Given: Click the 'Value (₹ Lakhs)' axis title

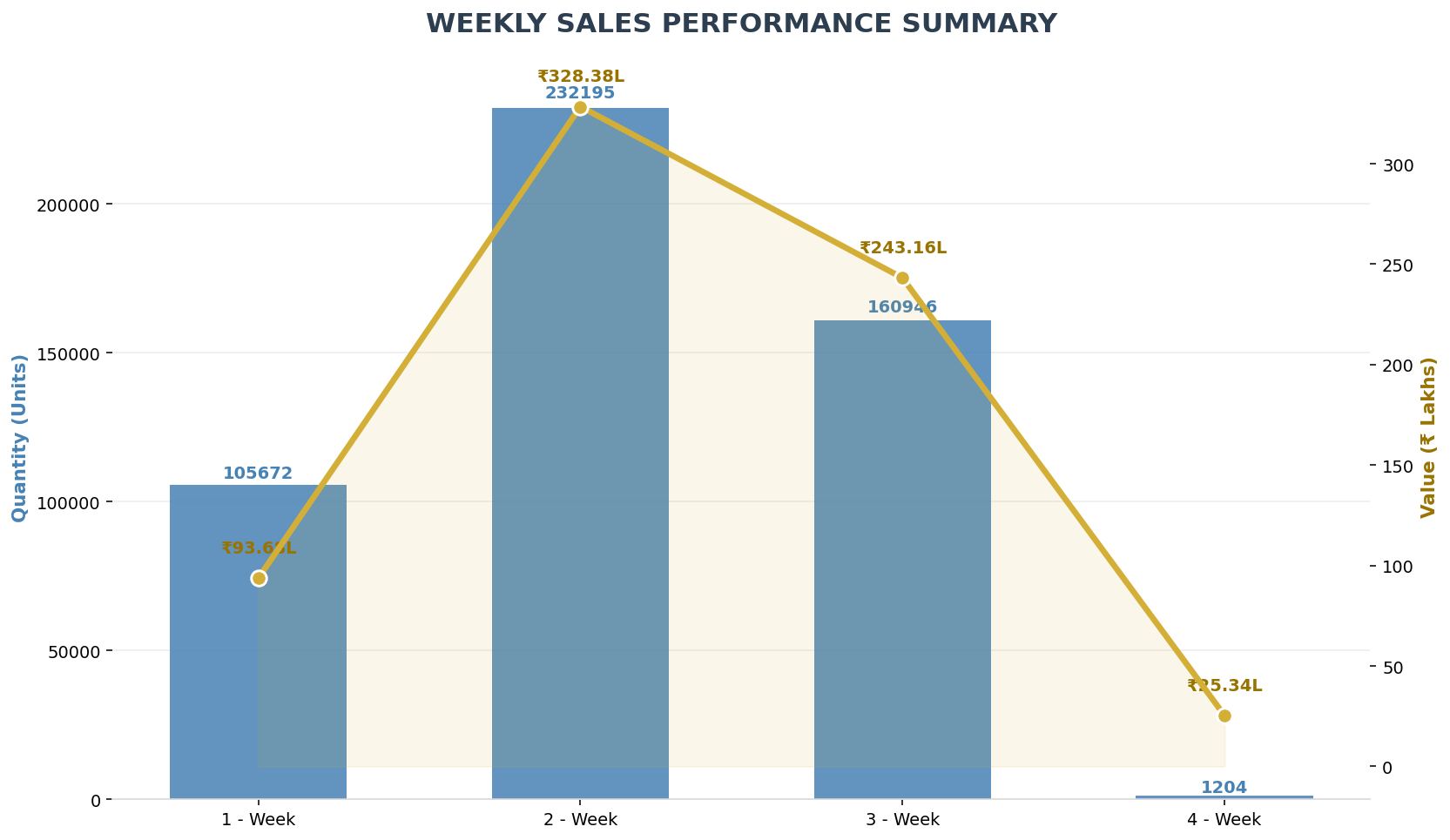Looking at the screenshot, I should [x=1427, y=438].
